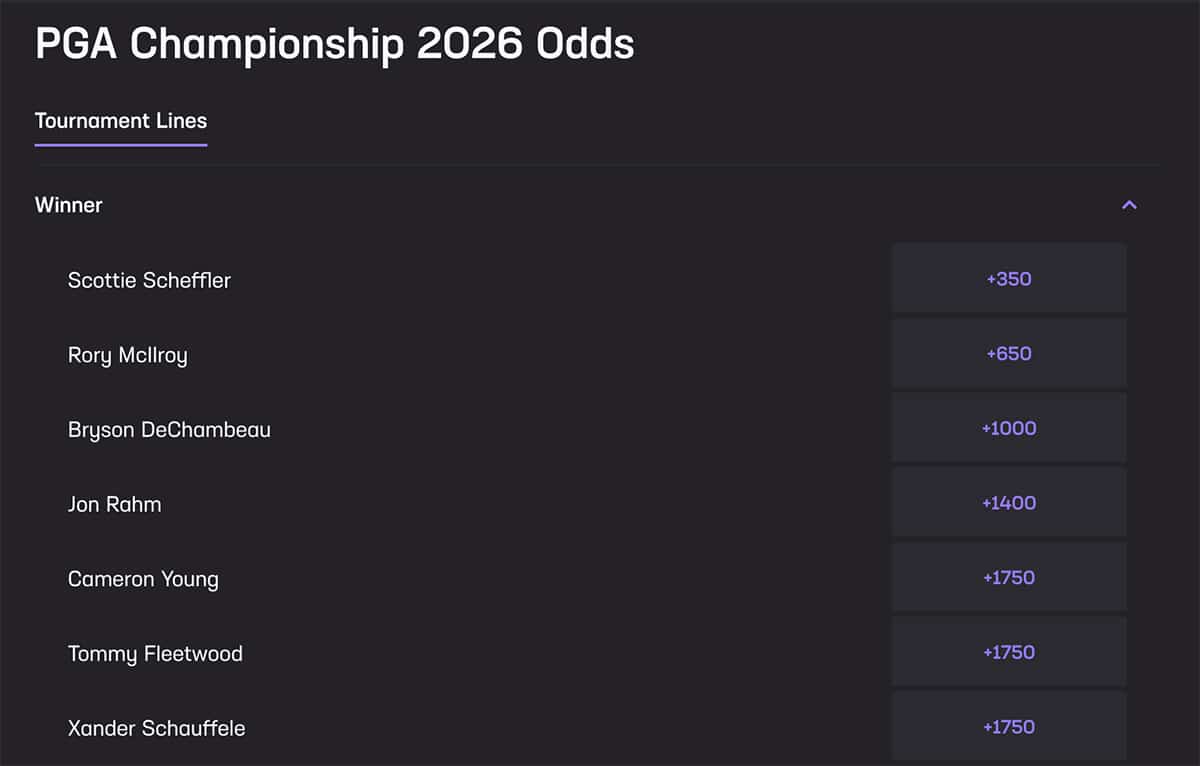The height and width of the screenshot is (766, 1200).
Task: Select the +1750 odds for Cameron Young
Action: click(1008, 577)
